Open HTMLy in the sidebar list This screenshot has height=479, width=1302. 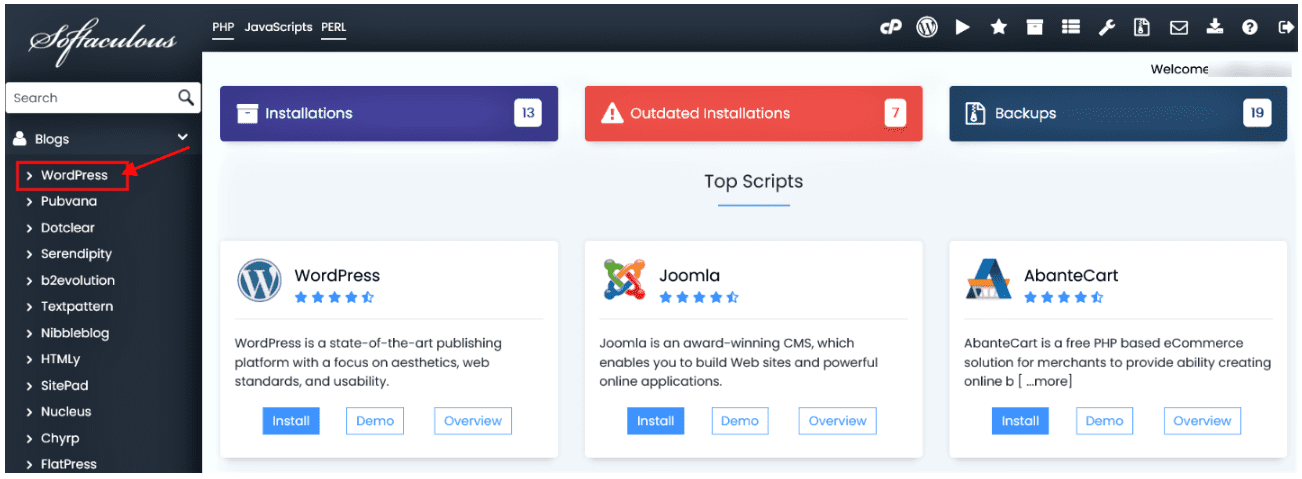pos(60,359)
